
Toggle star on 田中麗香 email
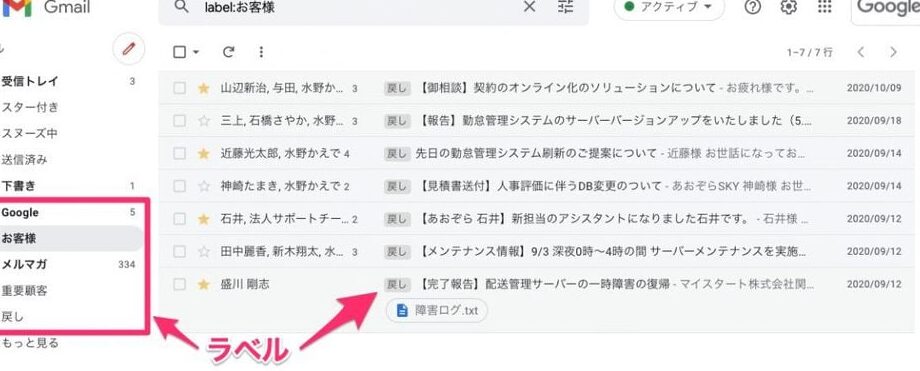point(204,252)
